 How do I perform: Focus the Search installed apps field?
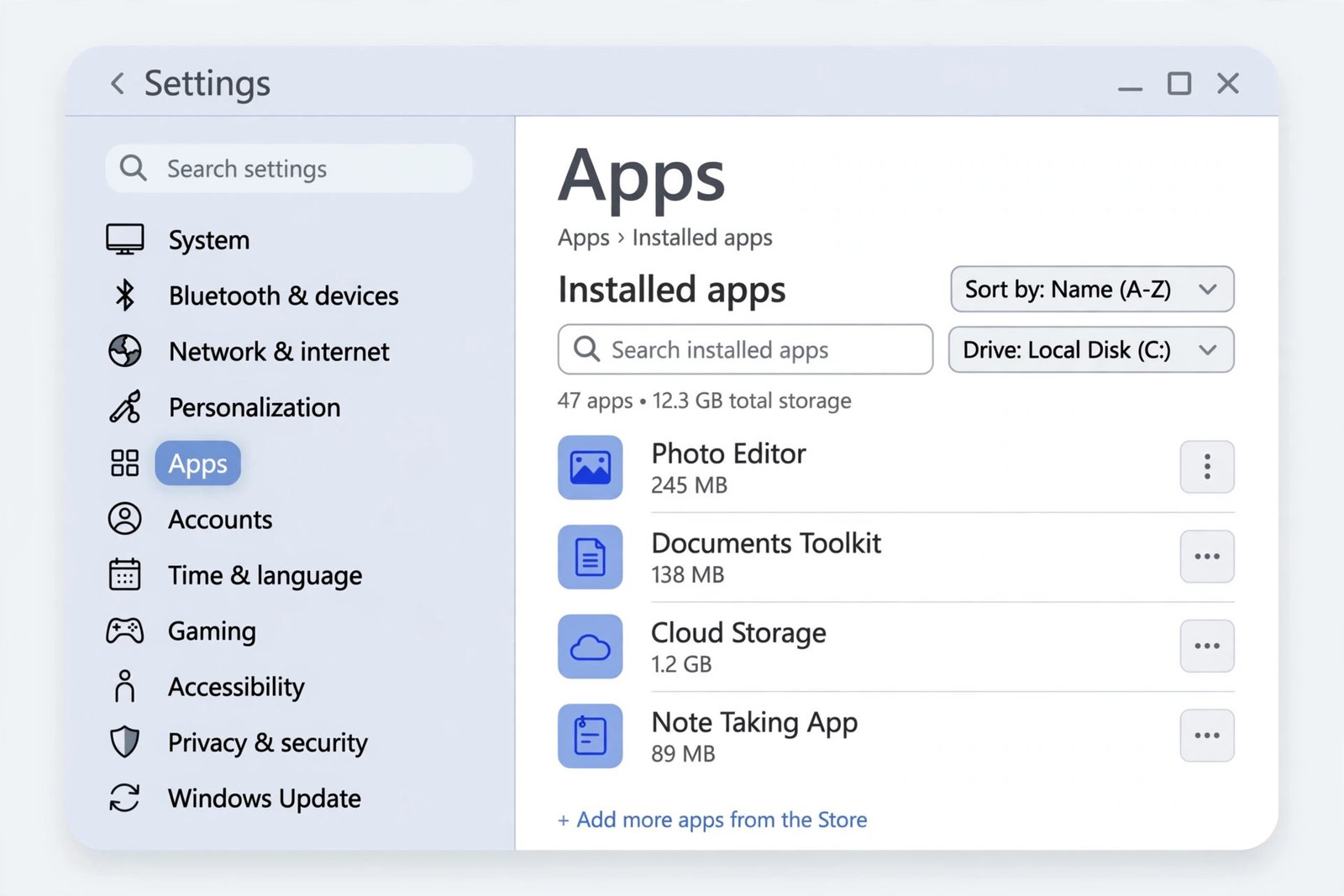pyautogui.click(x=745, y=349)
